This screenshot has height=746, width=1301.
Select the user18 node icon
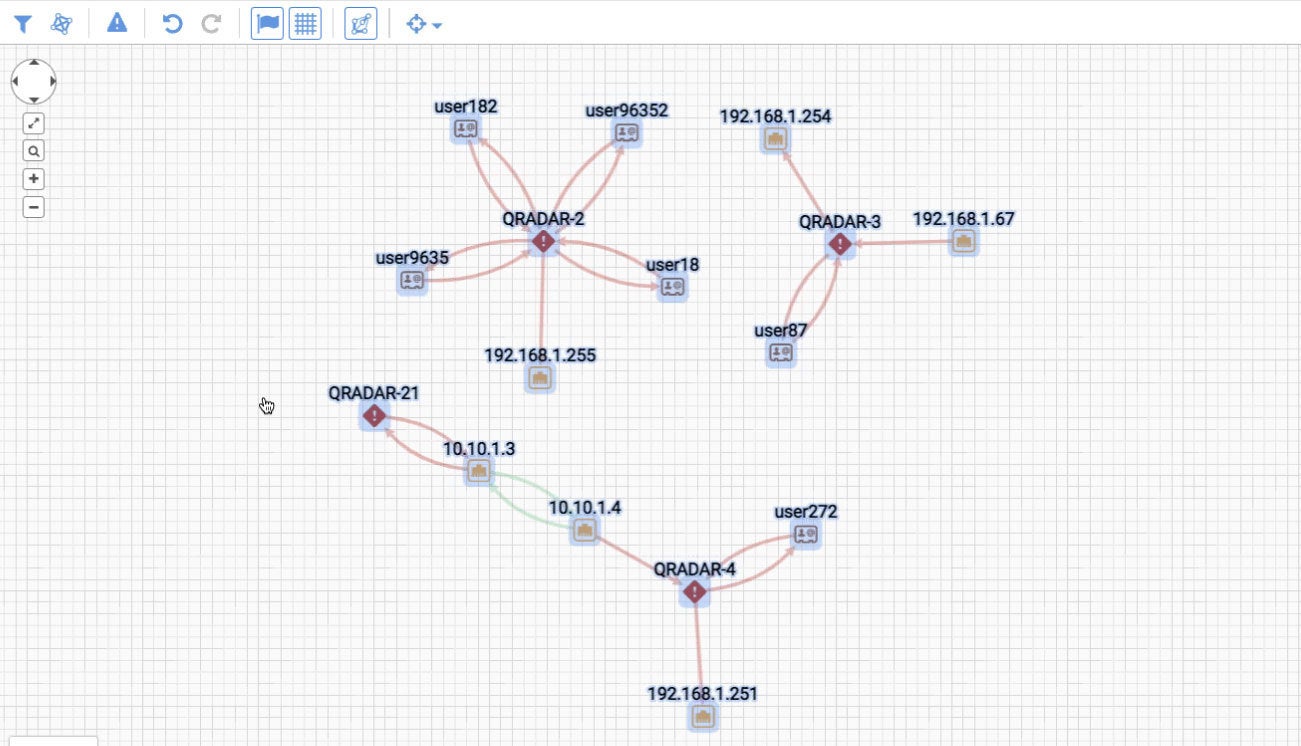point(674,287)
